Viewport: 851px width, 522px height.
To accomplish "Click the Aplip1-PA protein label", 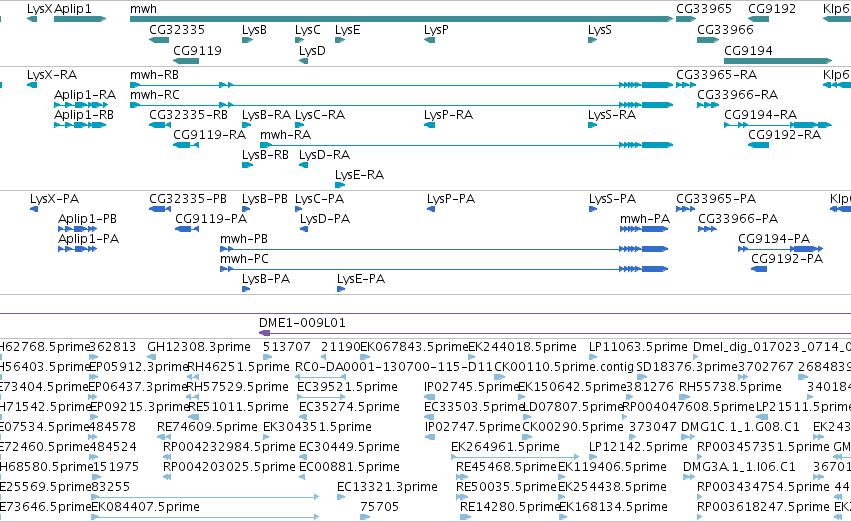I will coord(88,239).
